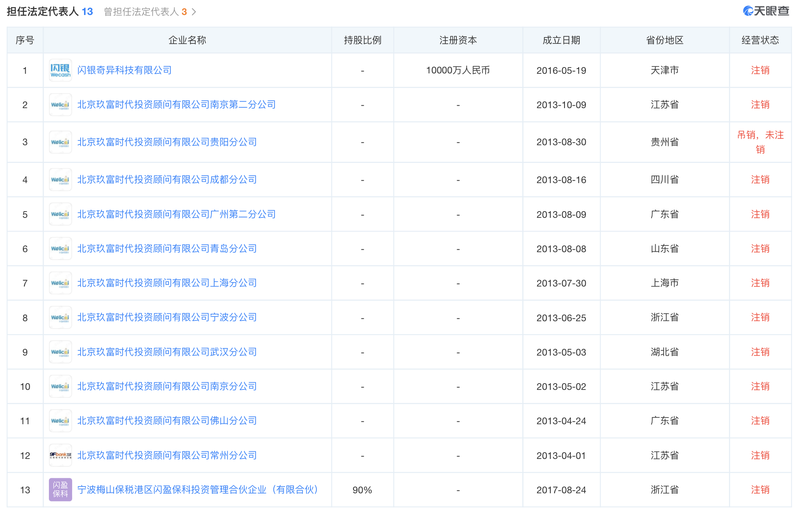Viewport: 800px width, 513px height.
Task: Click logo beside 武汉分公司 company row
Action: pyautogui.click(x=60, y=352)
